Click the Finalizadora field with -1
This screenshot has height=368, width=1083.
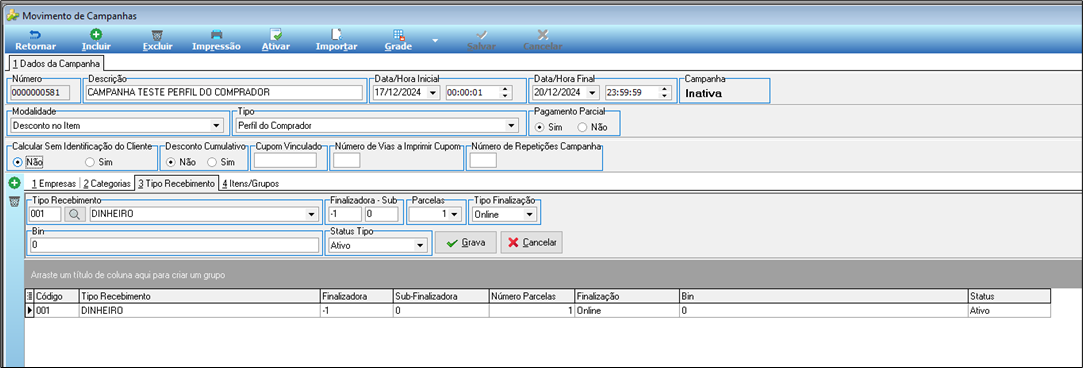tap(345, 214)
